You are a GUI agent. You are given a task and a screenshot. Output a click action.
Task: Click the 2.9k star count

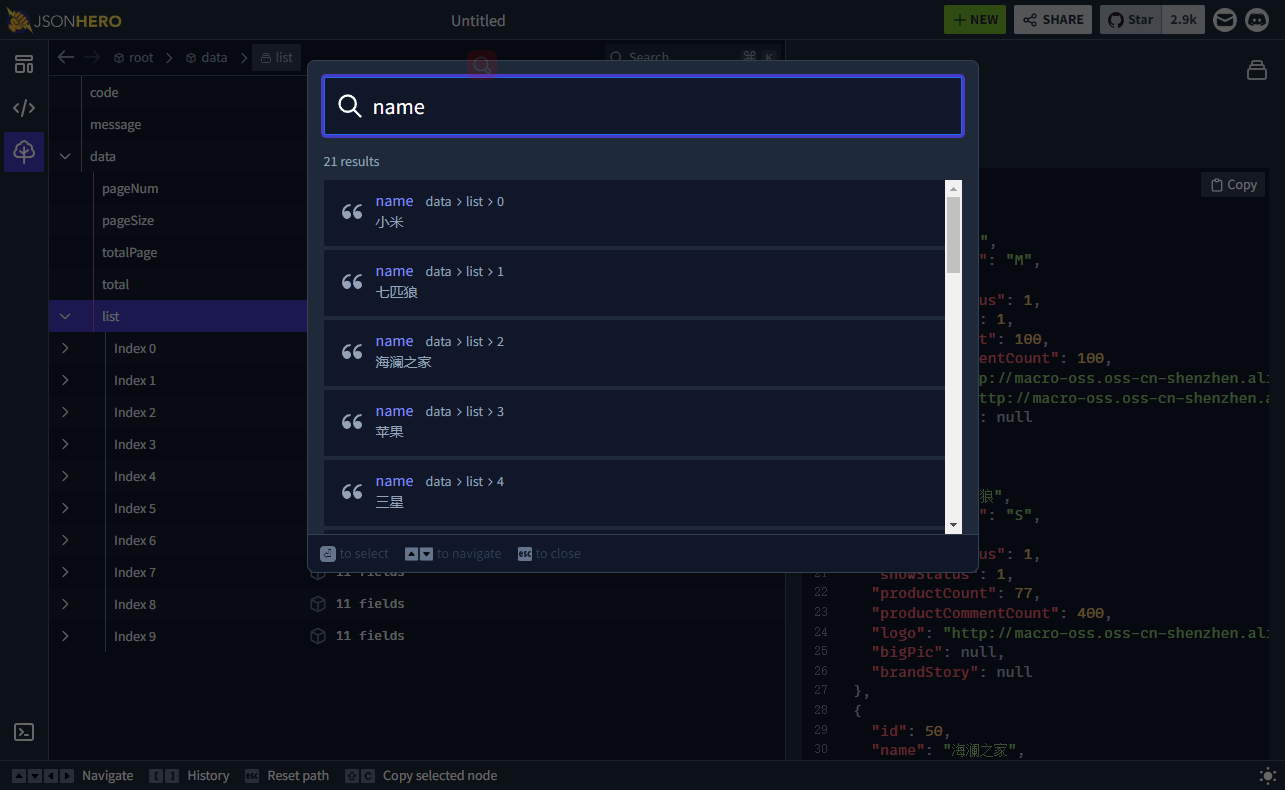point(1183,20)
